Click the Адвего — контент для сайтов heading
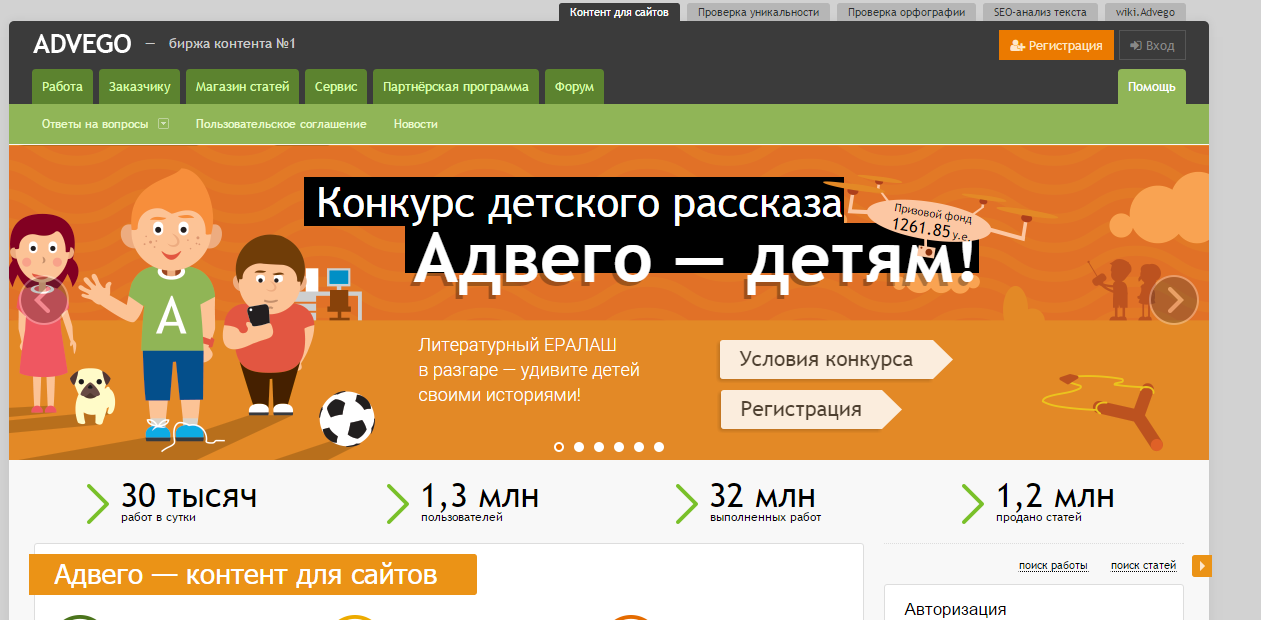This screenshot has width=1261, height=620. (x=253, y=575)
